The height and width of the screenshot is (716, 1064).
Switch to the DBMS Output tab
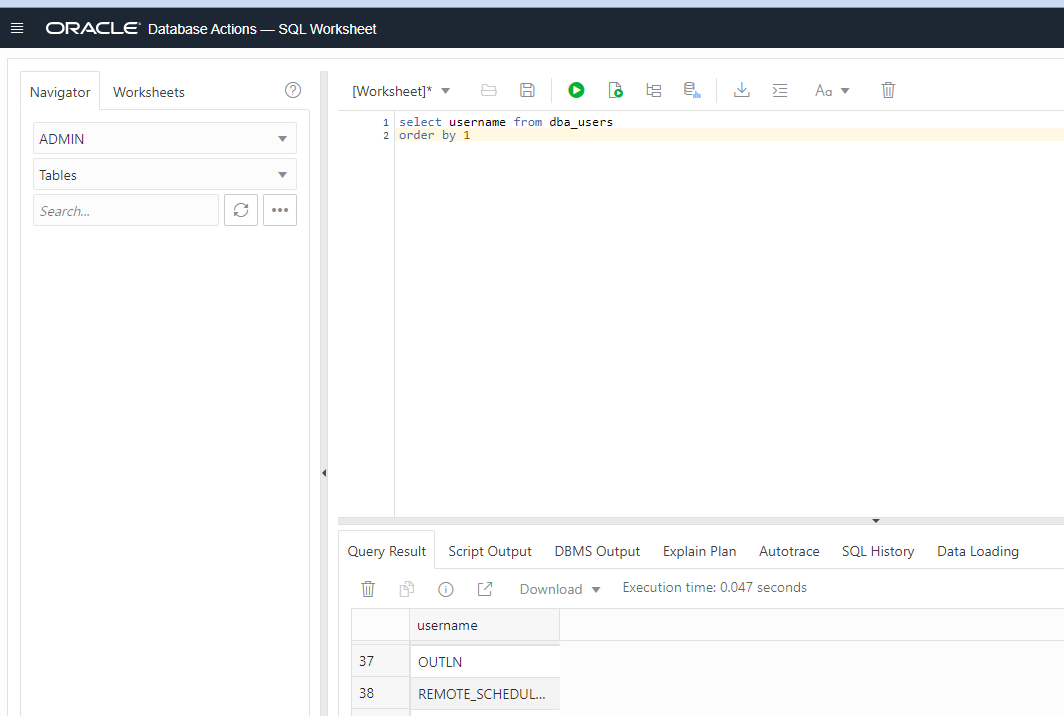click(x=597, y=551)
